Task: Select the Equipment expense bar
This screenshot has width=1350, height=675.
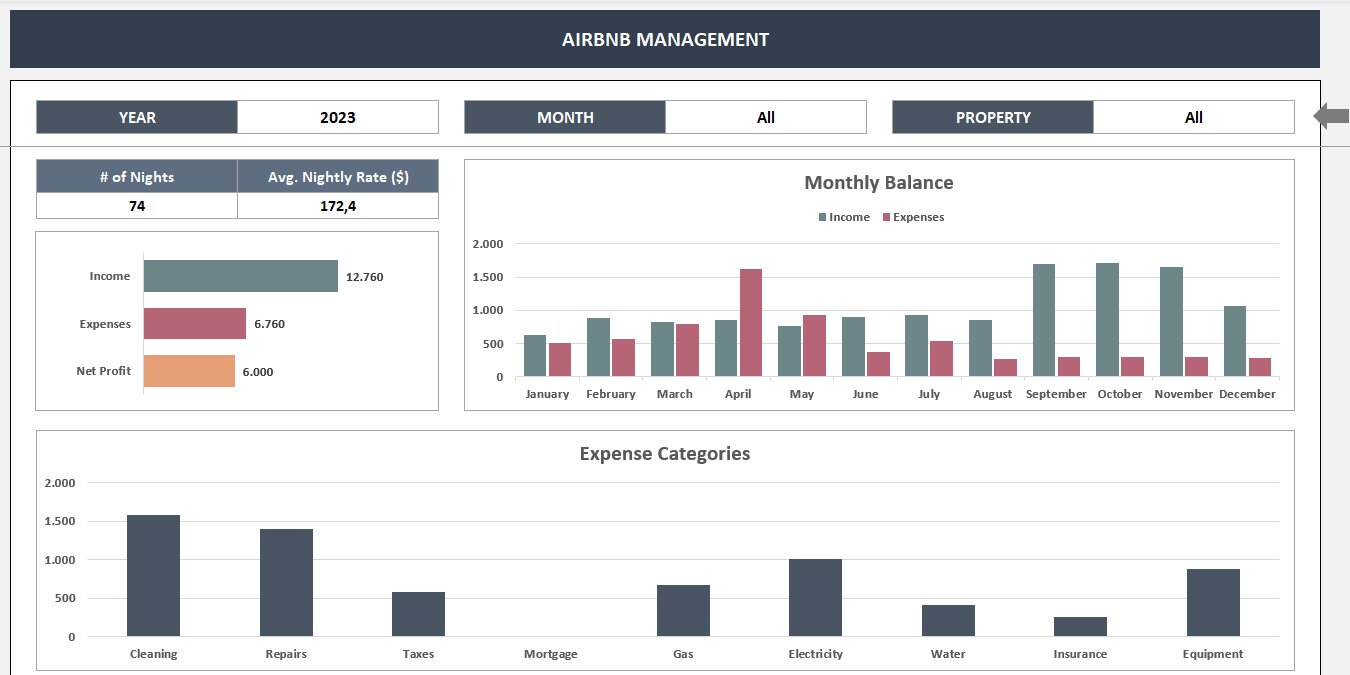Action: coord(1213,603)
